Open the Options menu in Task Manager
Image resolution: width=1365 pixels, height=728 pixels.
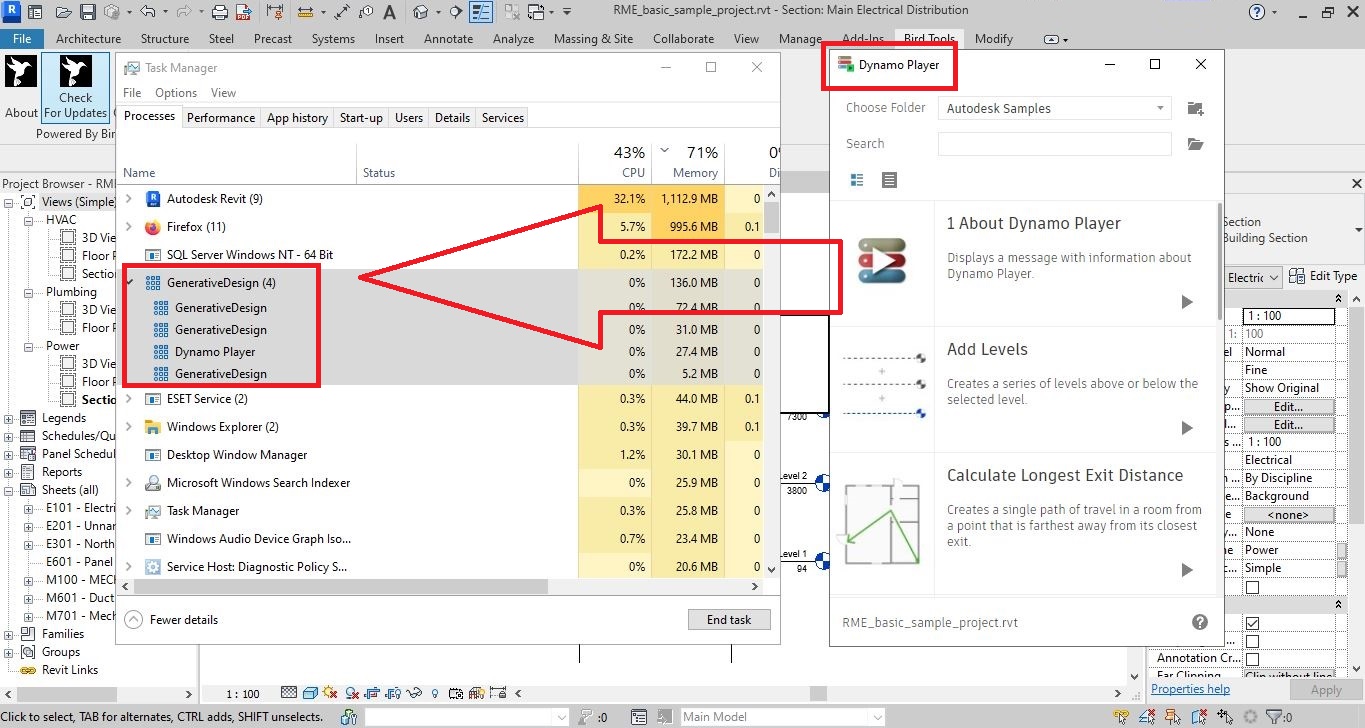point(176,92)
